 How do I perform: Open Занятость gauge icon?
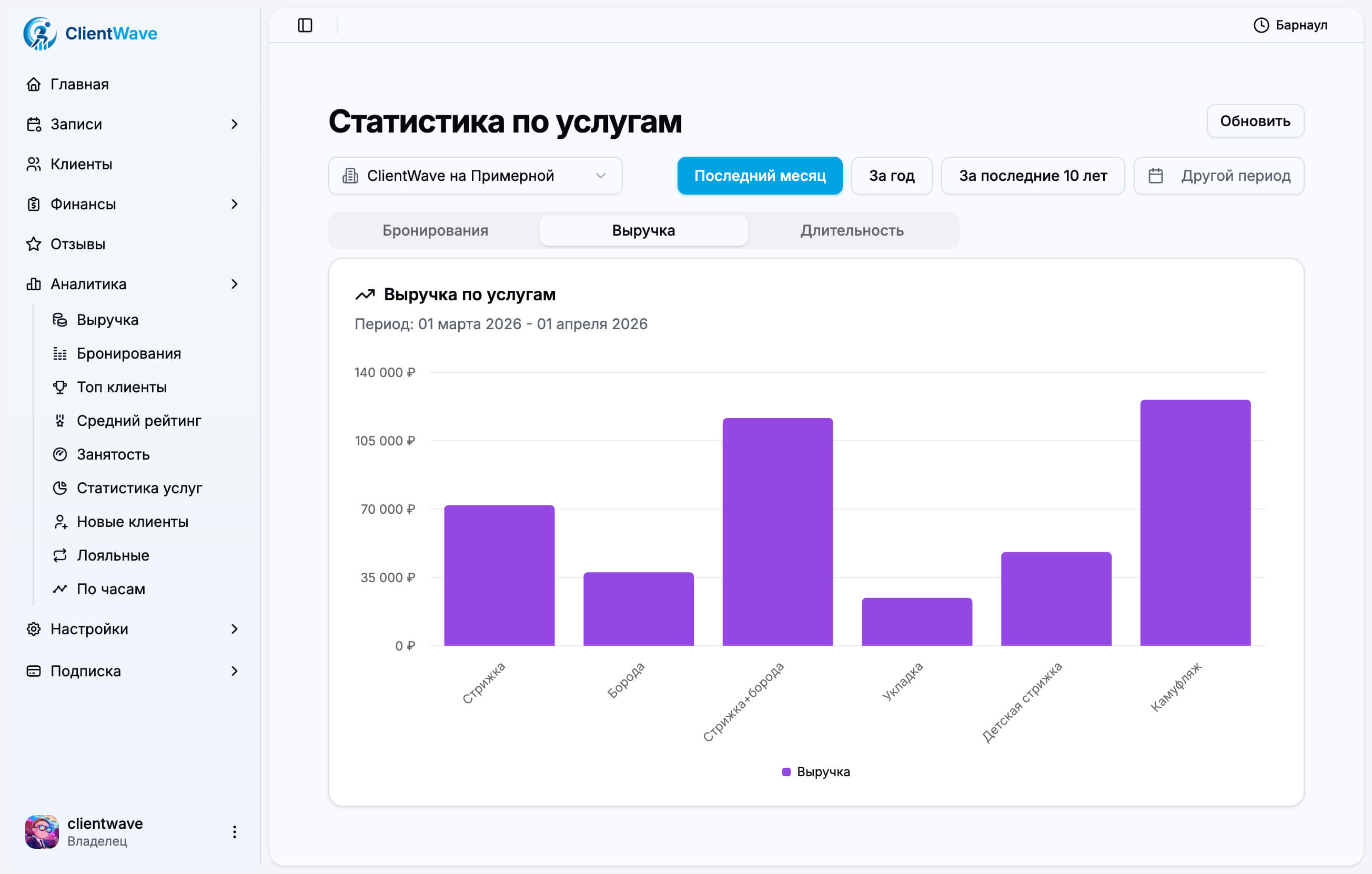click(x=60, y=454)
